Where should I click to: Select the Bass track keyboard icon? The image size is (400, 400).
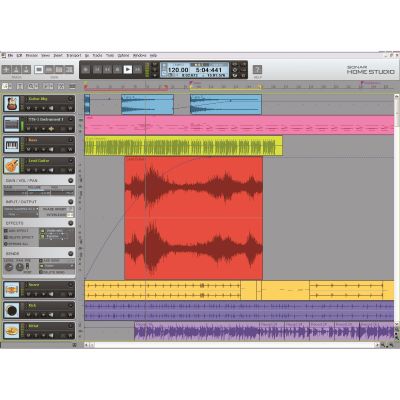click(12, 145)
